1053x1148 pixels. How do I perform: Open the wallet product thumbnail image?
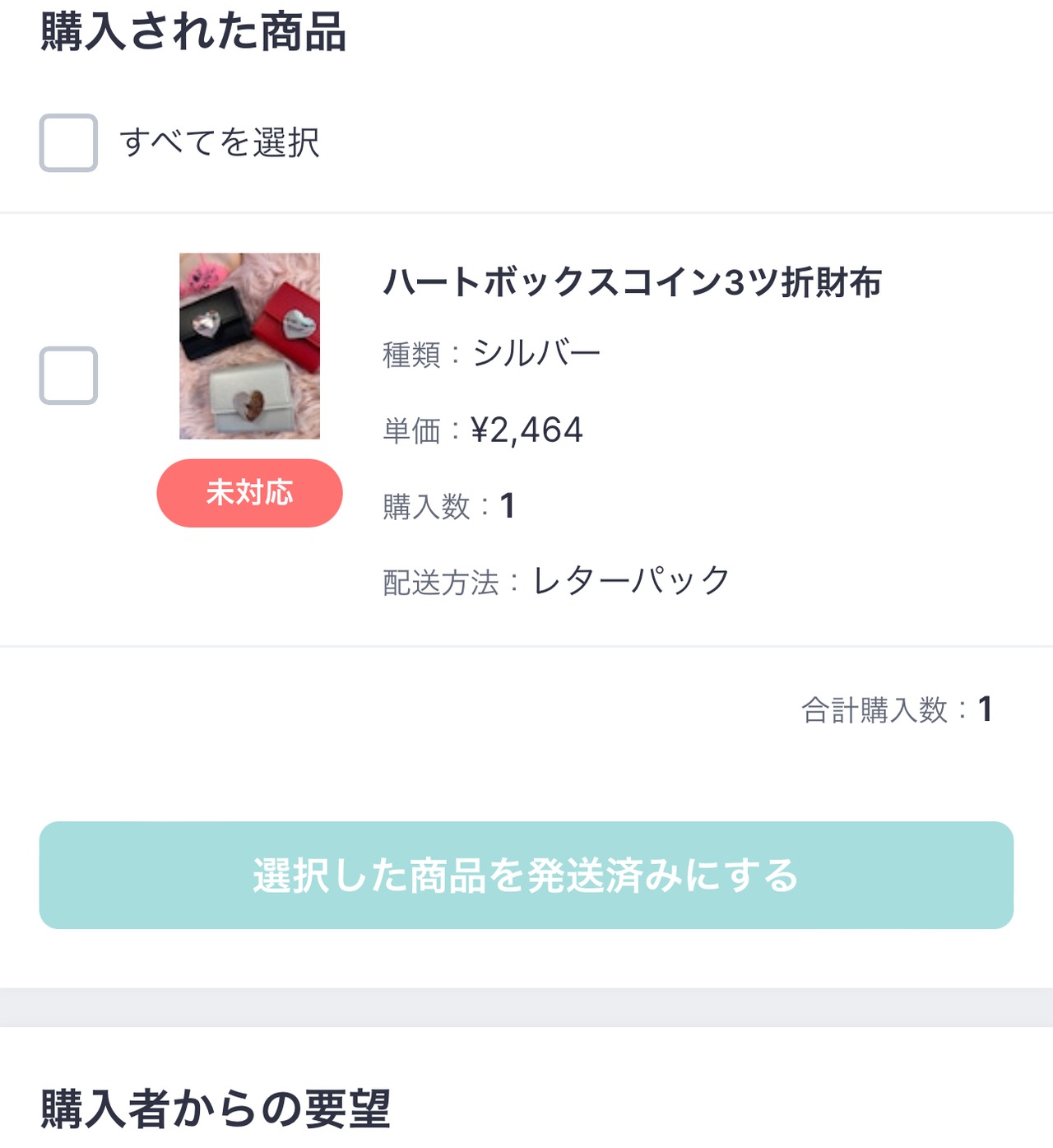(249, 346)
